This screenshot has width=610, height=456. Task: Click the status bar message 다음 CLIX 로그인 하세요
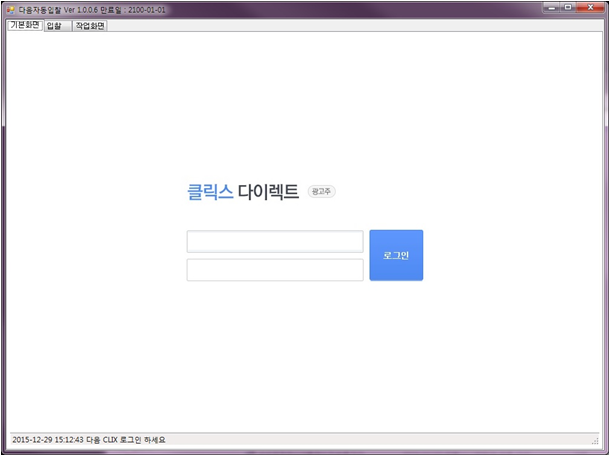126,440
